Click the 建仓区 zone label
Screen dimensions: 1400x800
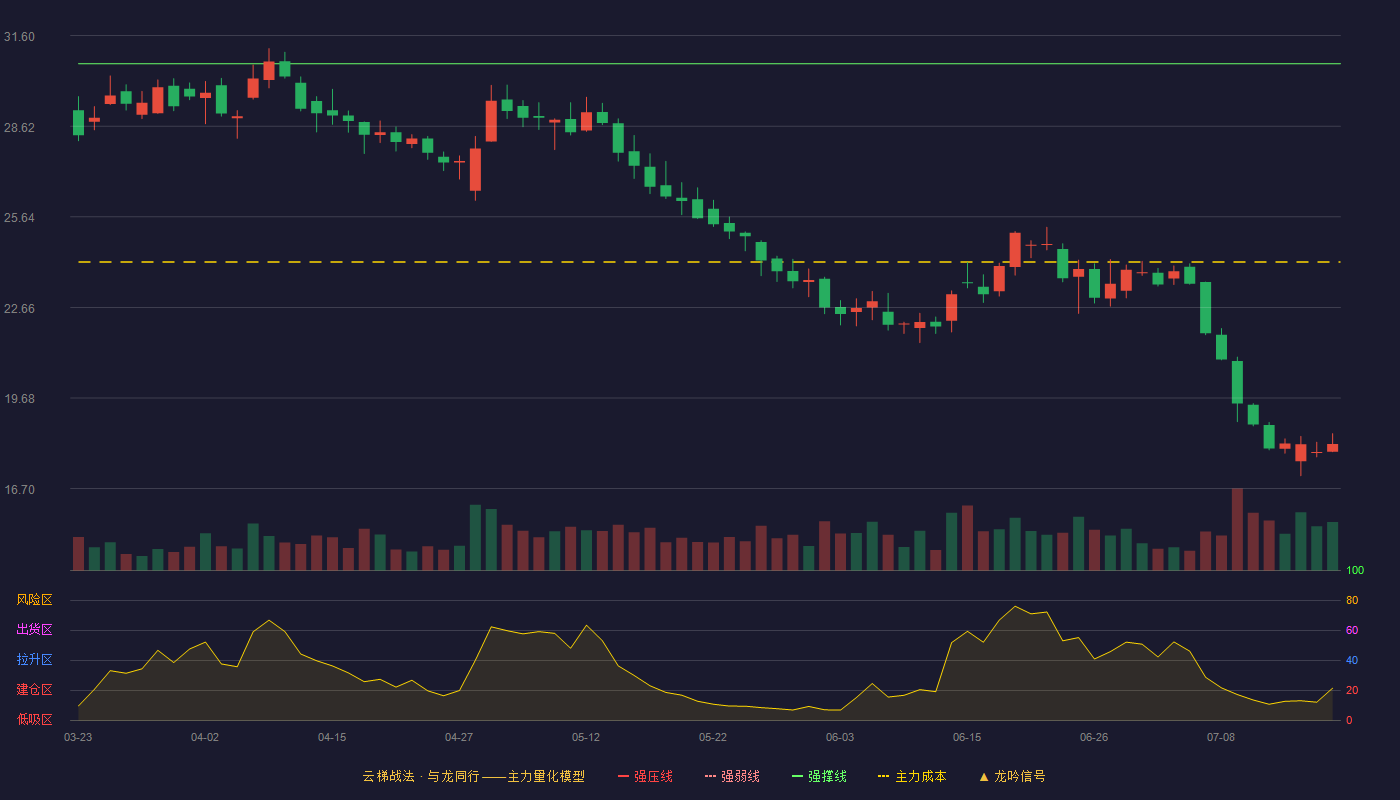35,690
